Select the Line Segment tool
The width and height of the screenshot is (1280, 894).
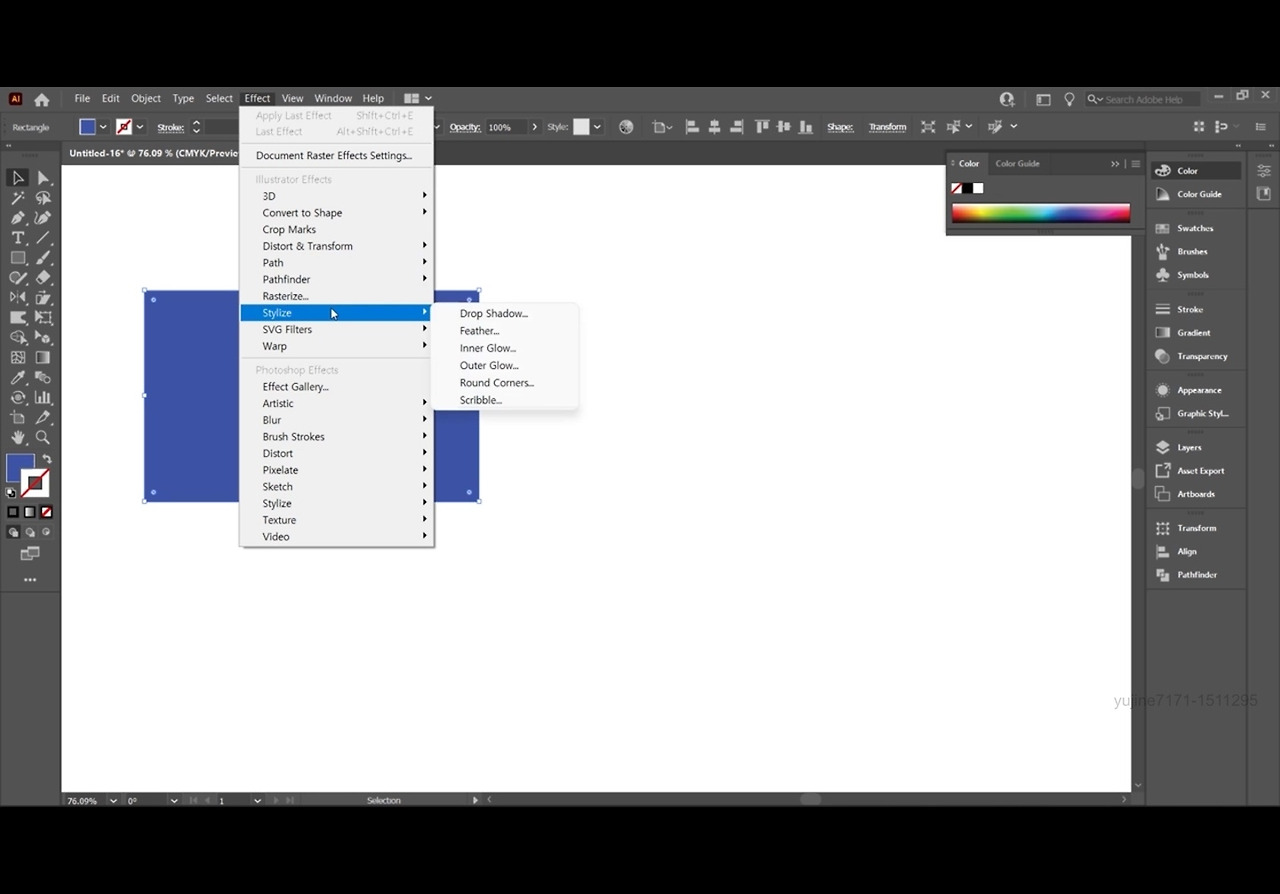43,238
